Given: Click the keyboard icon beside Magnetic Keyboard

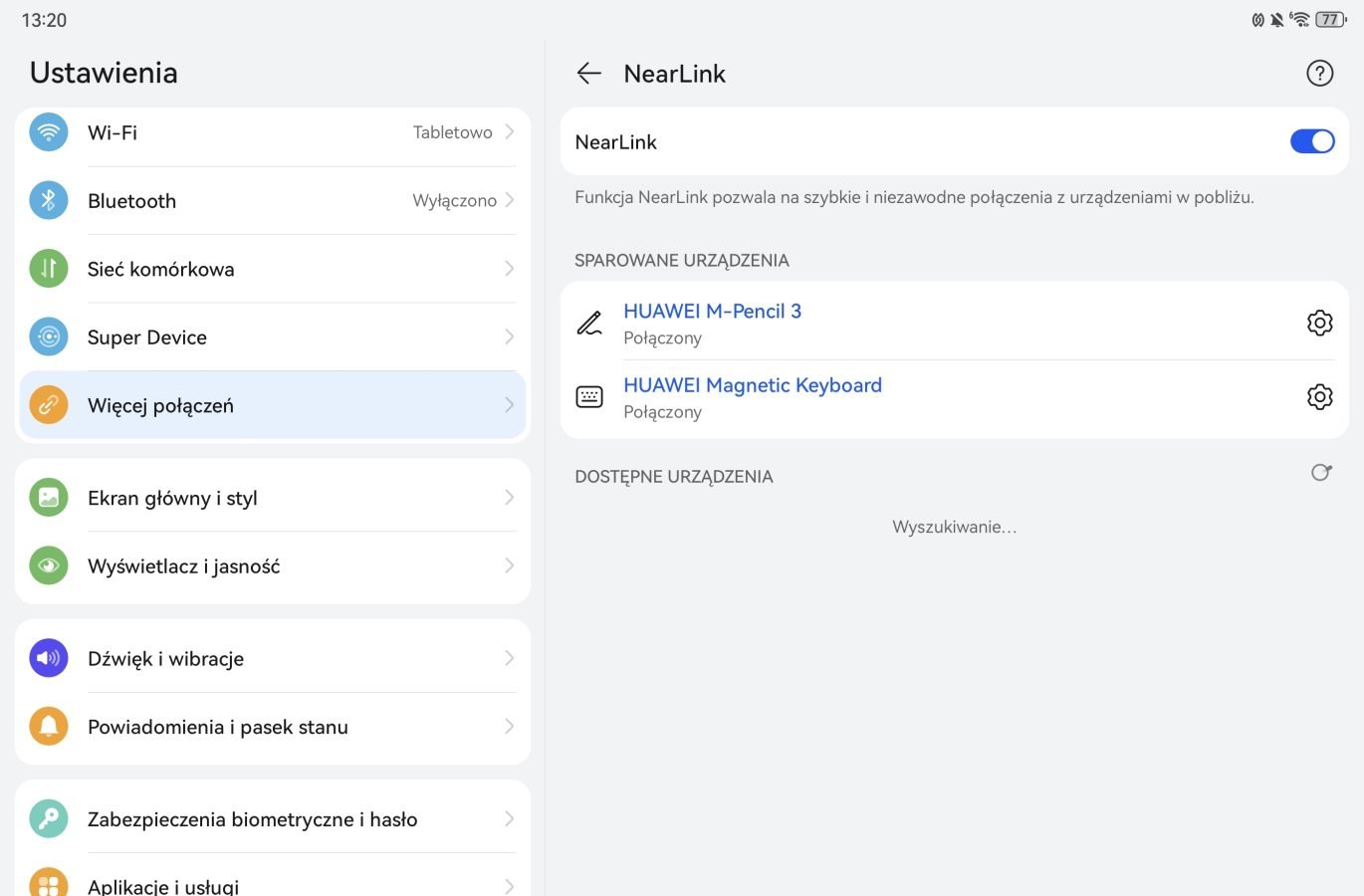Looking at the screenshot, I should point(589,396).
